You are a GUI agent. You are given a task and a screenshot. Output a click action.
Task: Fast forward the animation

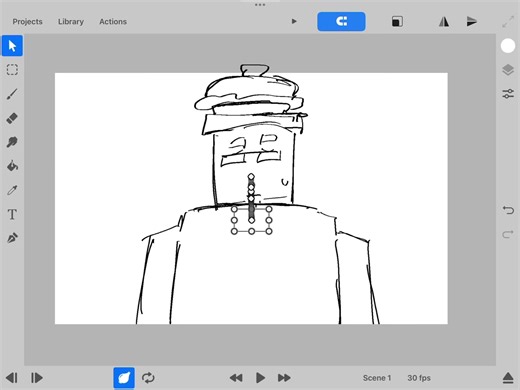click(284, 378)
